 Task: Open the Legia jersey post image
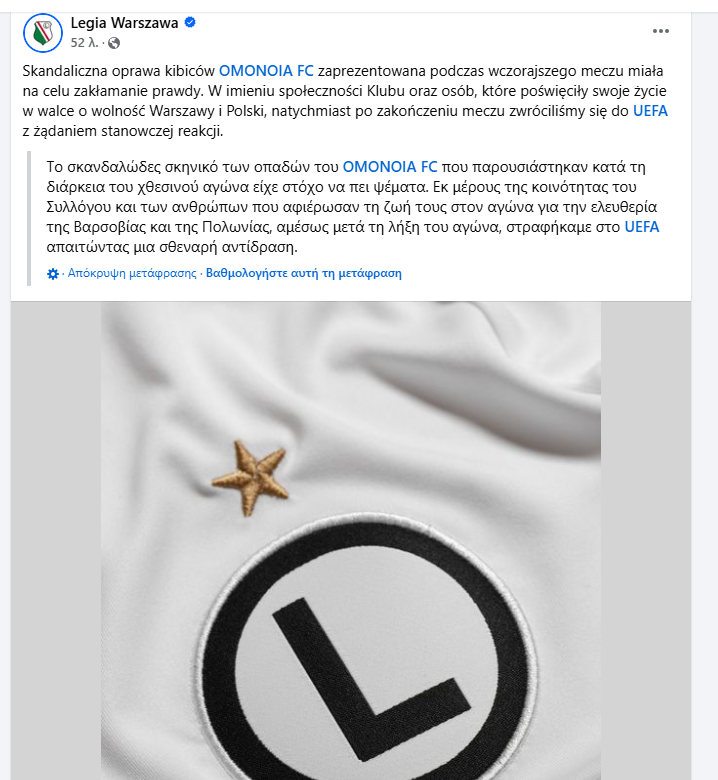point(351,541)
